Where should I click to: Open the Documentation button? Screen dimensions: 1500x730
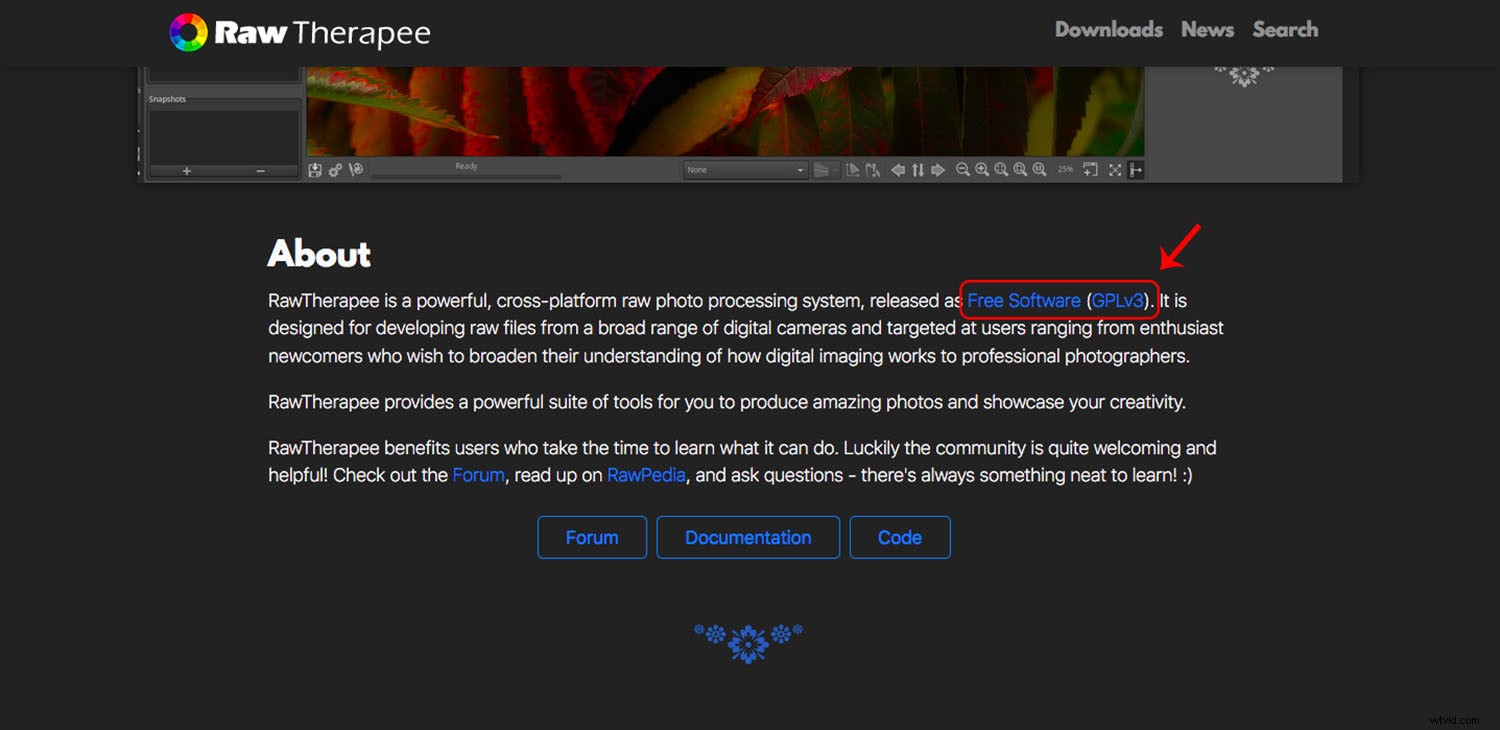(x=747, y=537)
